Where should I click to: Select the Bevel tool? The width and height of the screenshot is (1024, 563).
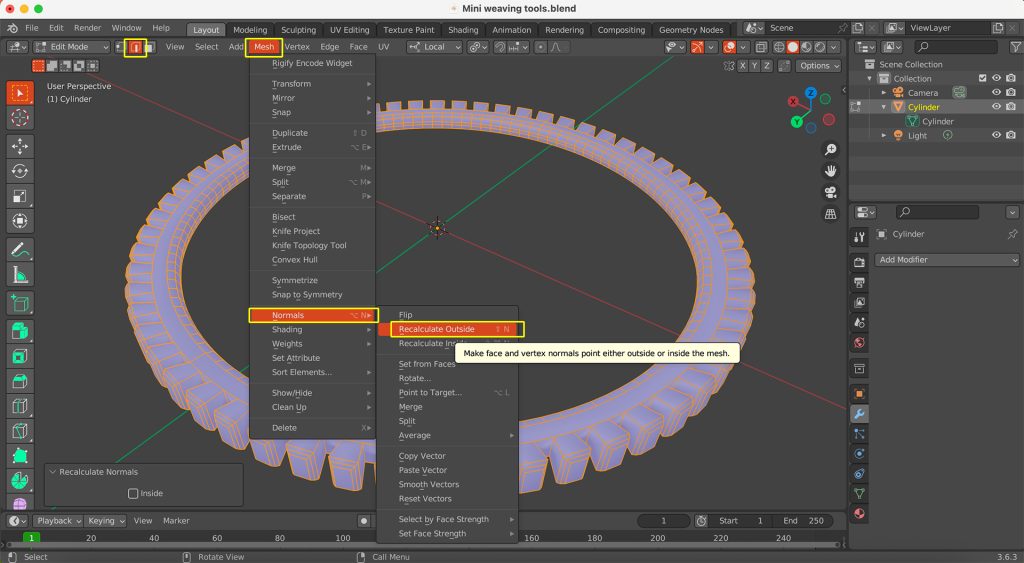click(20, 381)
